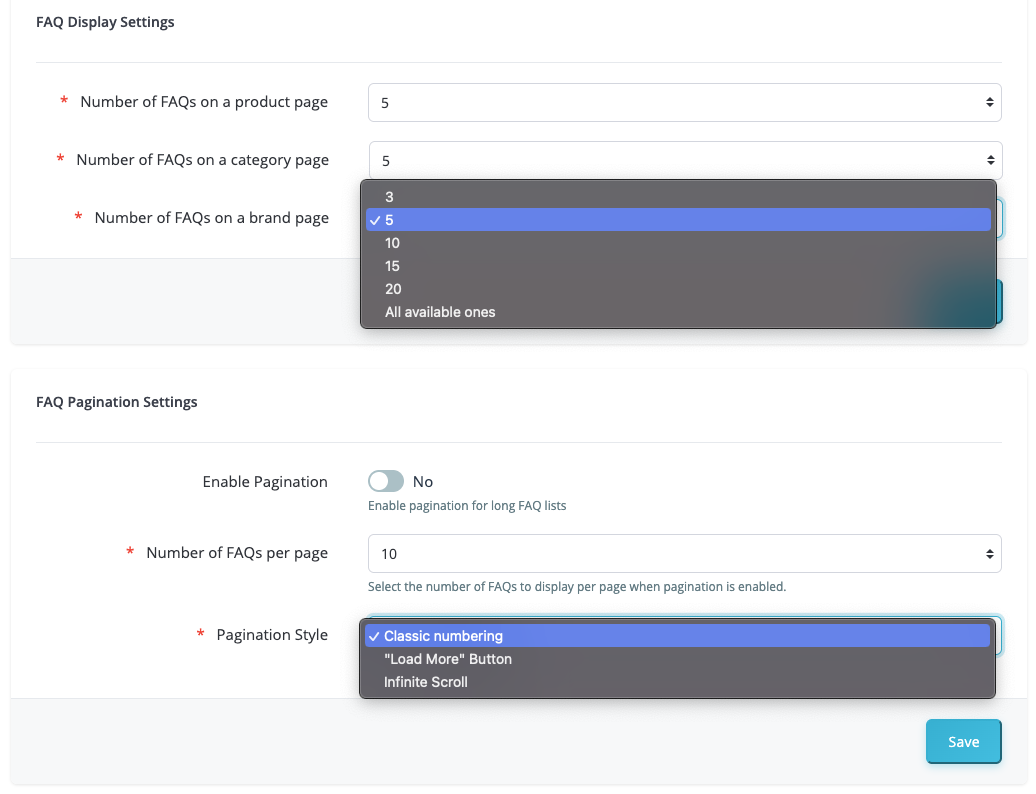Click the Enable Pagination label
Screen dimensions: 1036x794
point(265,482)
